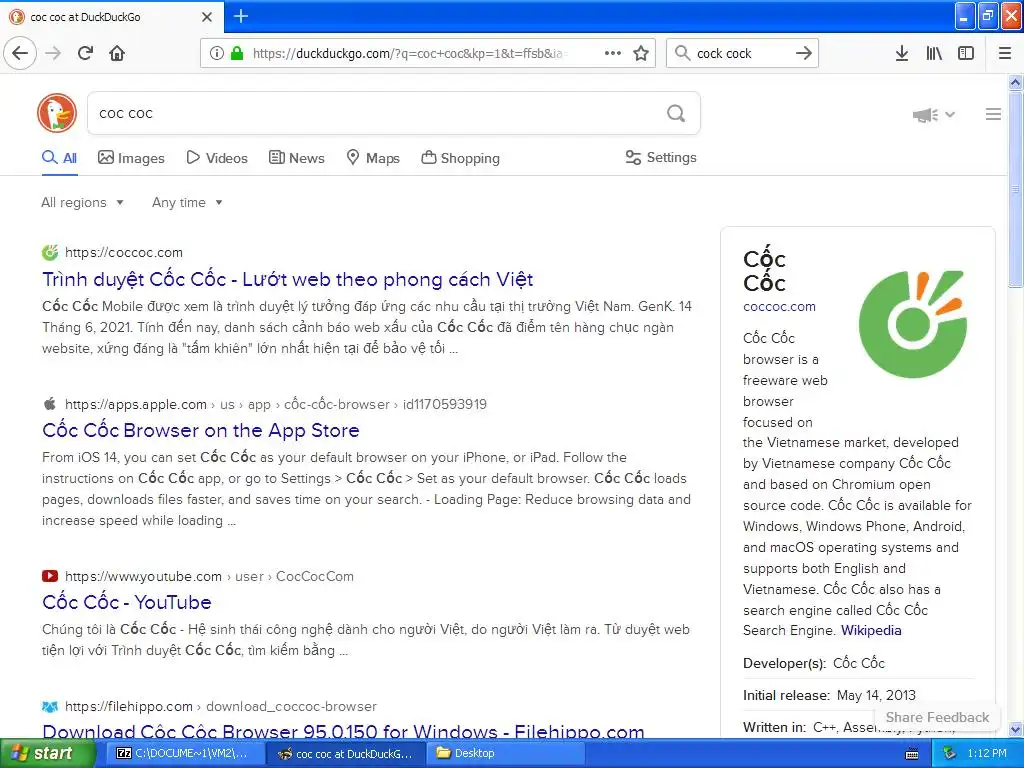
Task: Click the Developer(s) Cốc Cốc text
Action: [x=814, y=663]
